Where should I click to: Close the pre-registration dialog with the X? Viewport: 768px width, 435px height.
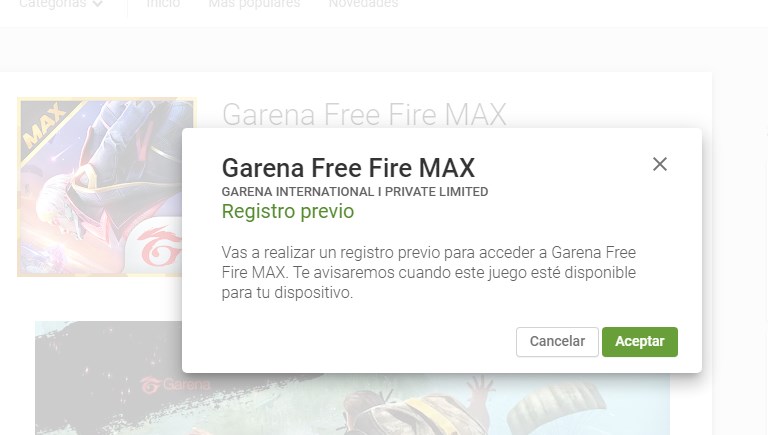tap(660, 164)
